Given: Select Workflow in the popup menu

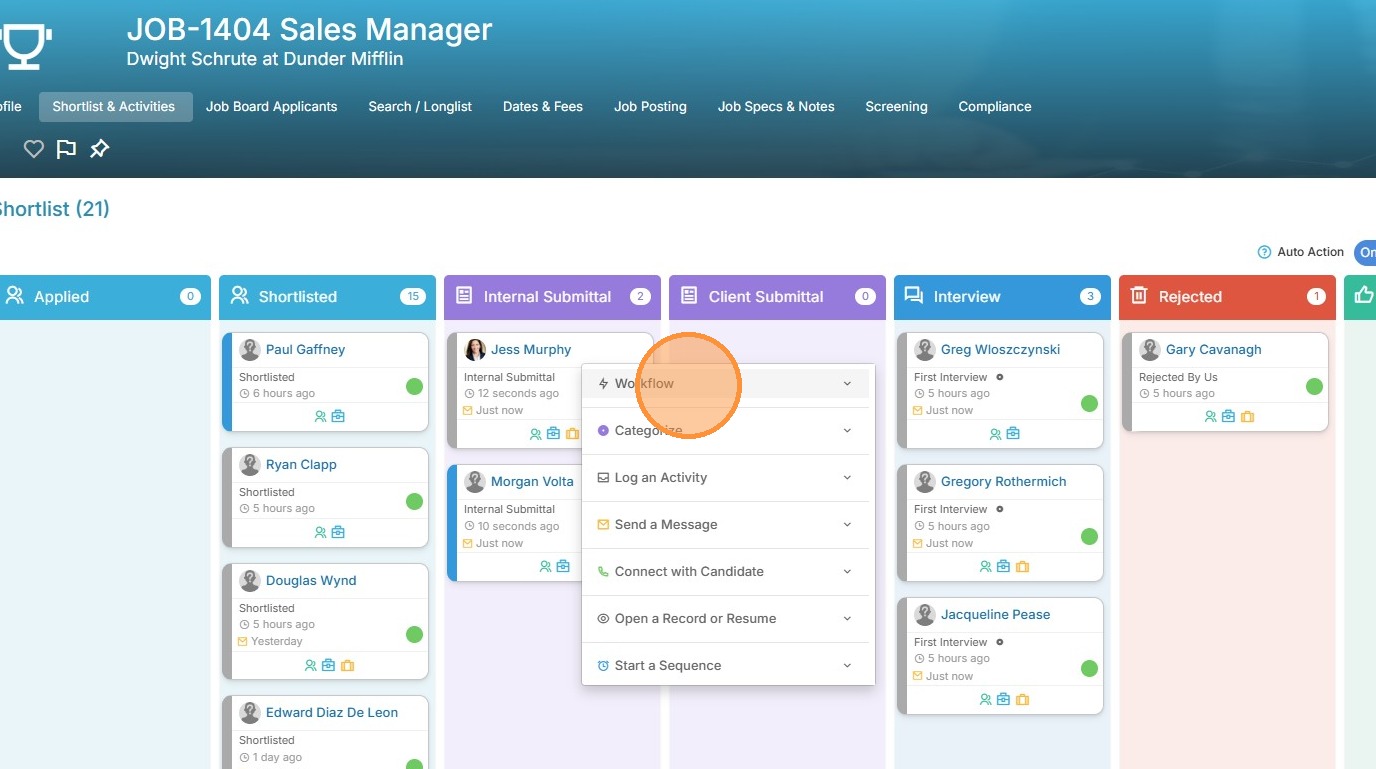Looking at the screenshot, I should (726, 384).
